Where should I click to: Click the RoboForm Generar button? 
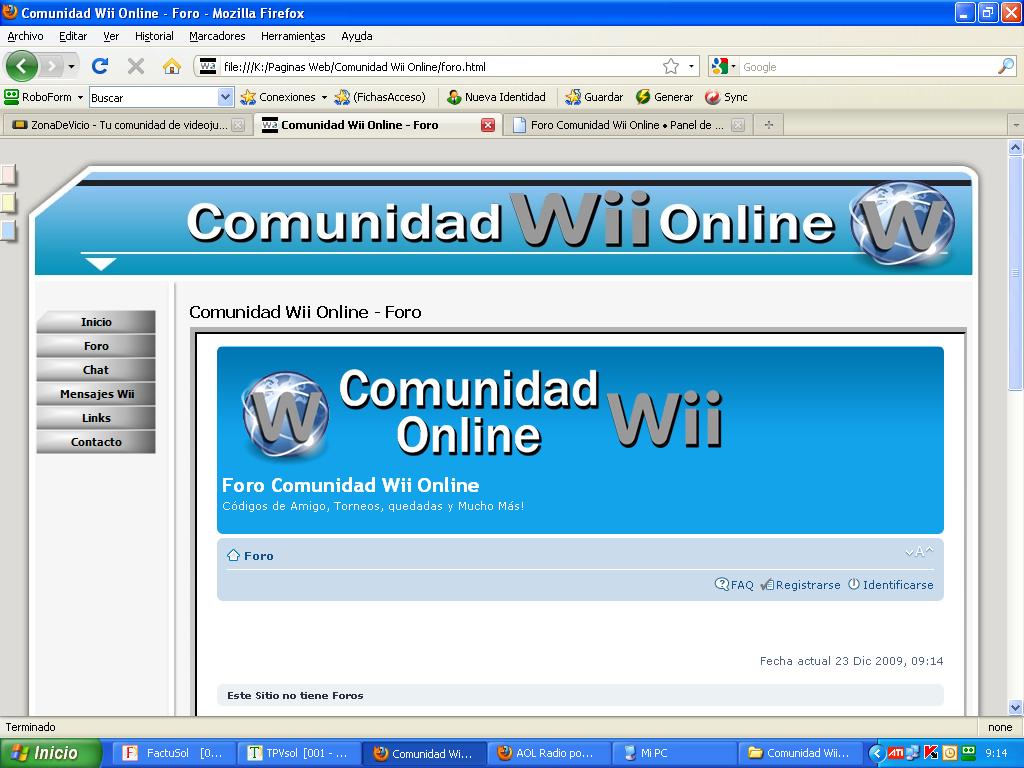coord(664,97)
